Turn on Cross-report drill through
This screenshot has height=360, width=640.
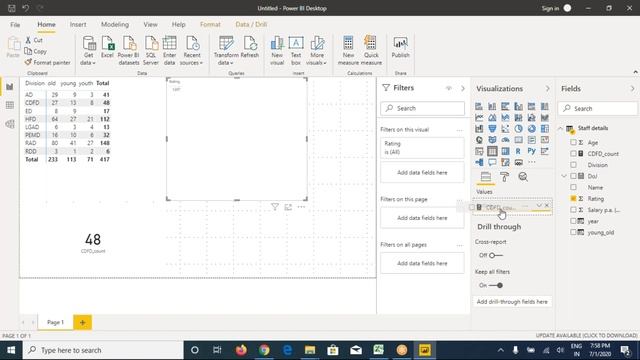(496, 256)
